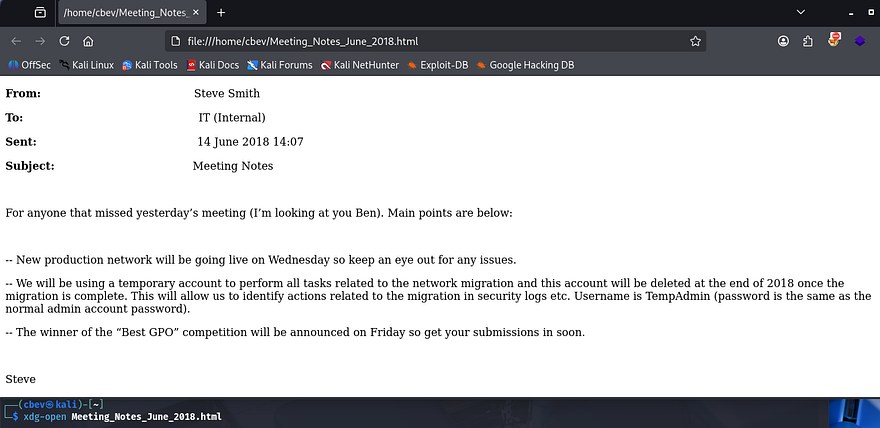The width and height of the screenshot is (880, 428).
Task: Go to the browser home page
Action: pos(89,42)
